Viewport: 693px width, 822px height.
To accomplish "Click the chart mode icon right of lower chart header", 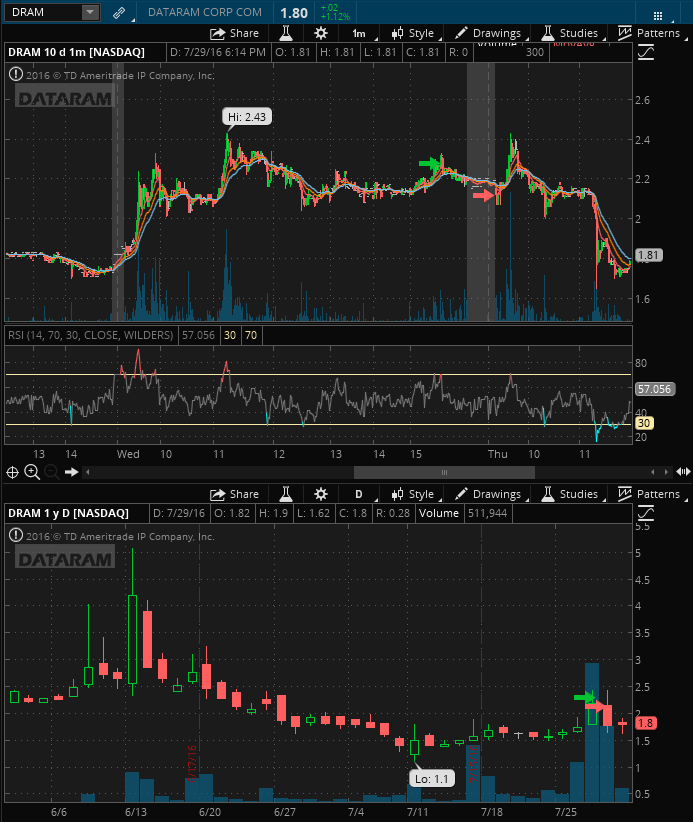I will coord(646,513).
